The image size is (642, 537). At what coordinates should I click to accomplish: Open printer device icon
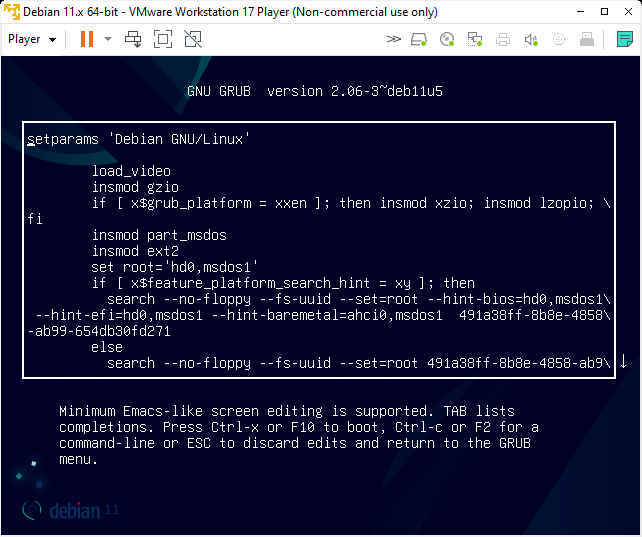pos(503,40)
